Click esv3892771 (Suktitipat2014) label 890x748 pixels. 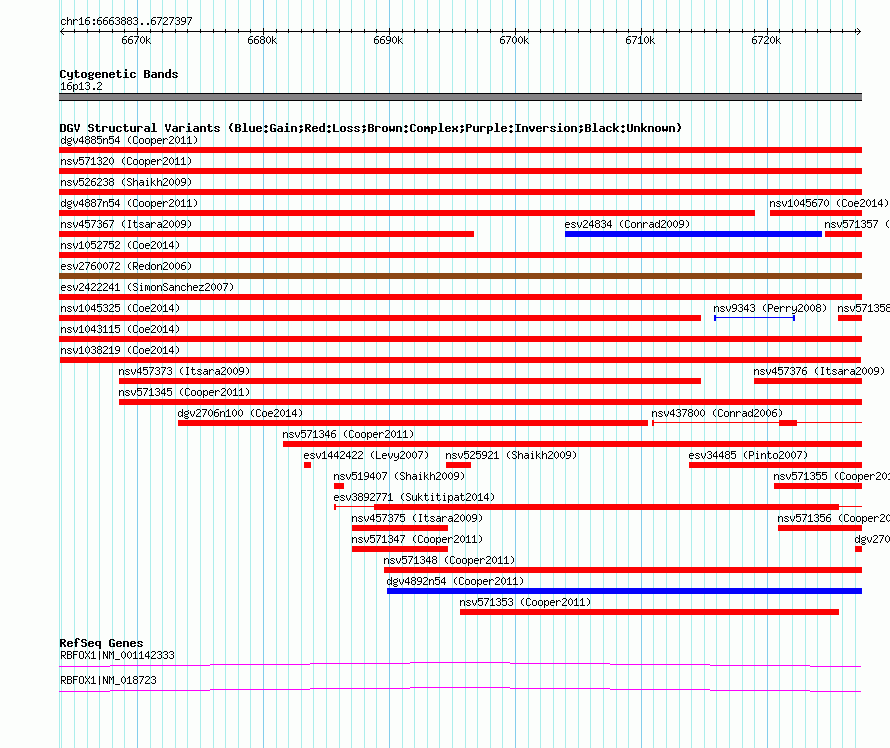coord(414,497)
